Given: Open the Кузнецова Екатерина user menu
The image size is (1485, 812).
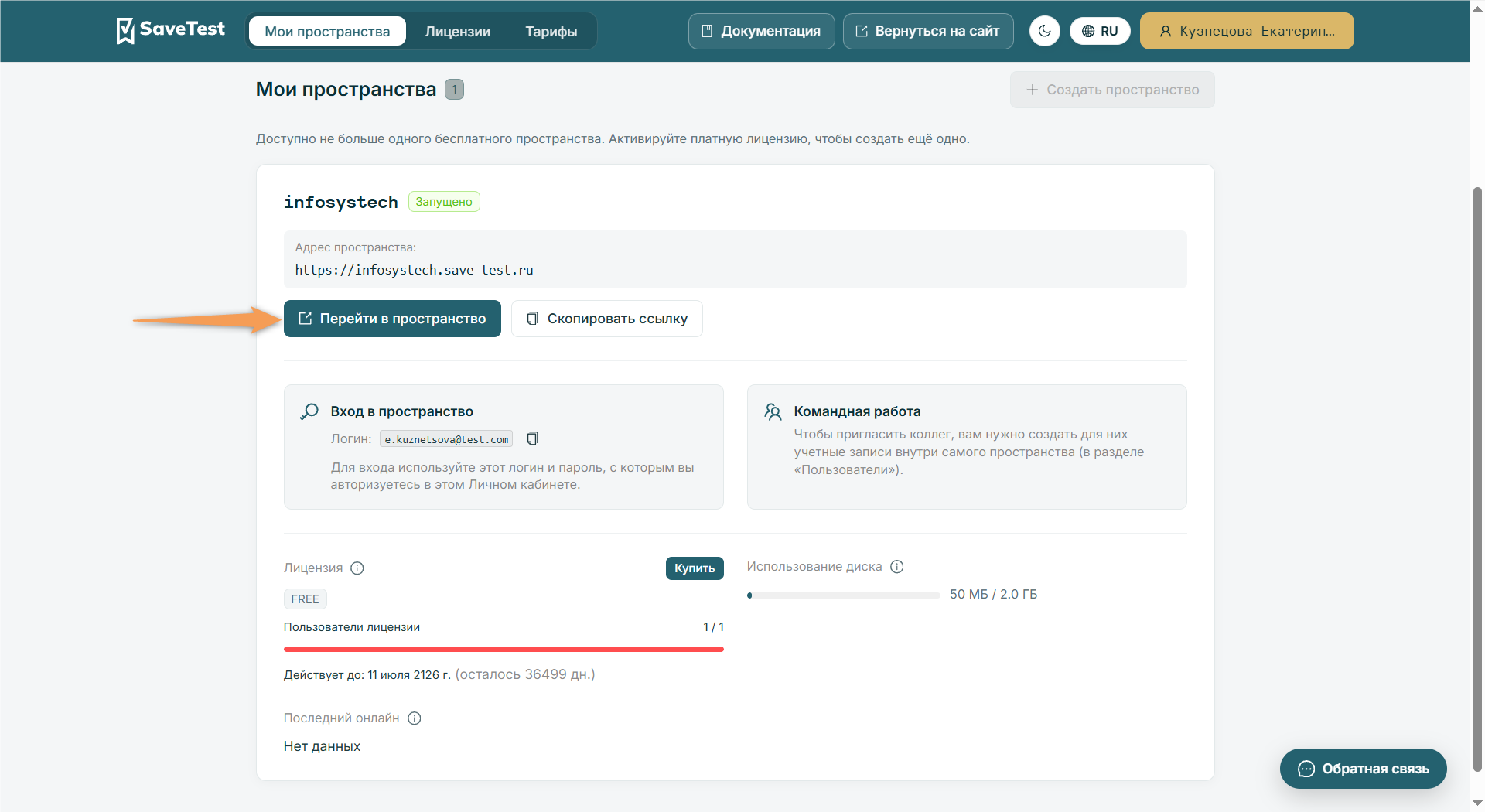Looking at the screenshot, I should tap(1247, 31).
